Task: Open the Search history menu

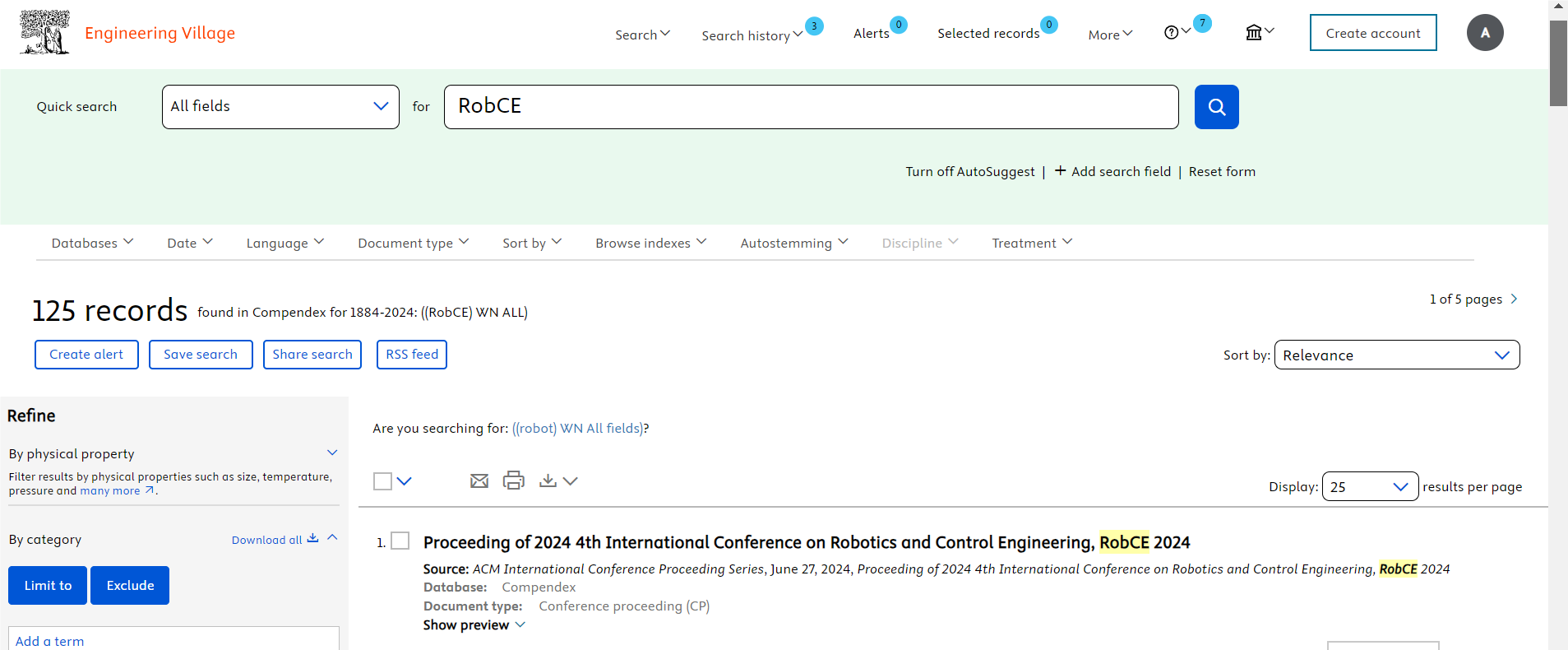Action: coord(752,35)
